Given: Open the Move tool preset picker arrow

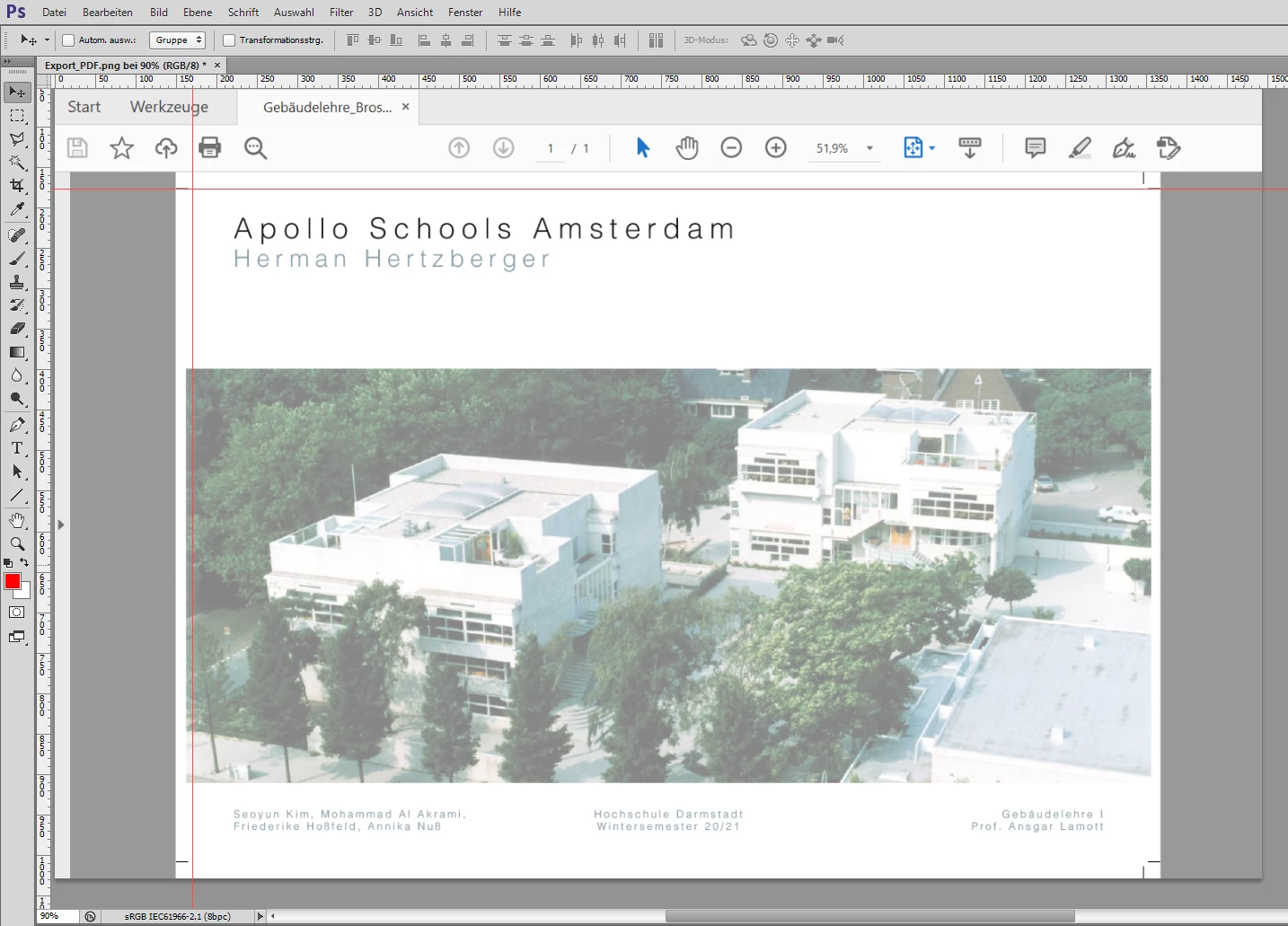Looking at the screenshot, I should [47, 40].
